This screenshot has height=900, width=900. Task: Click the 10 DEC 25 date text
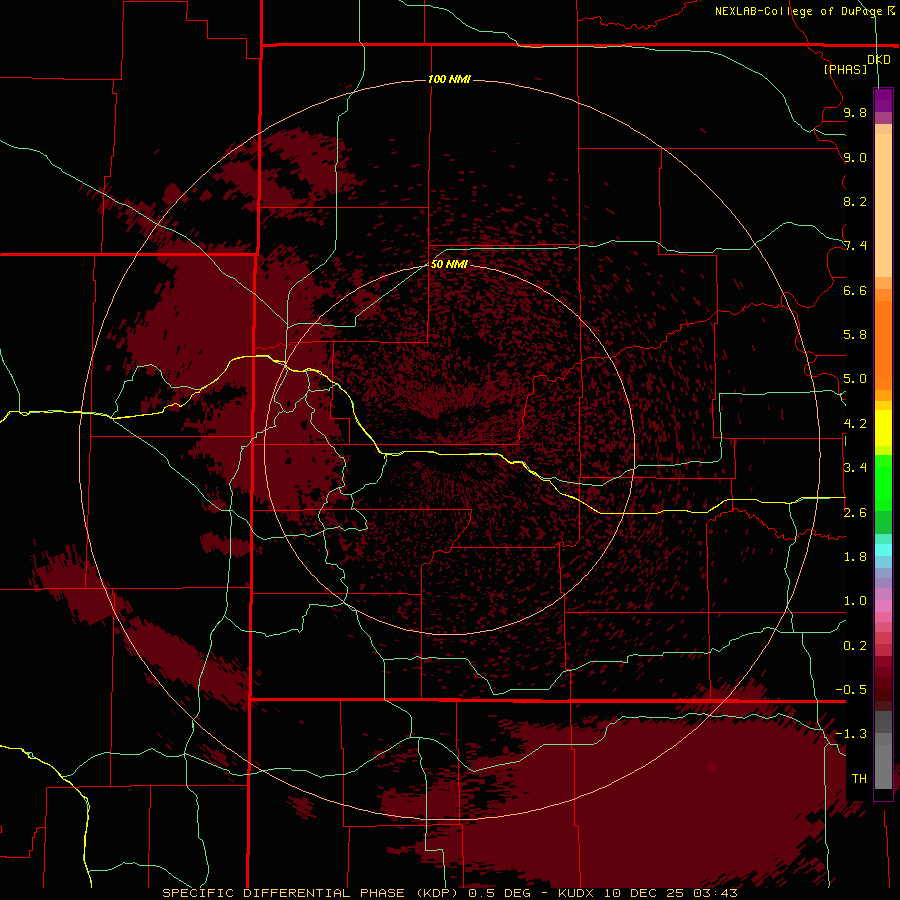[644, 893]
